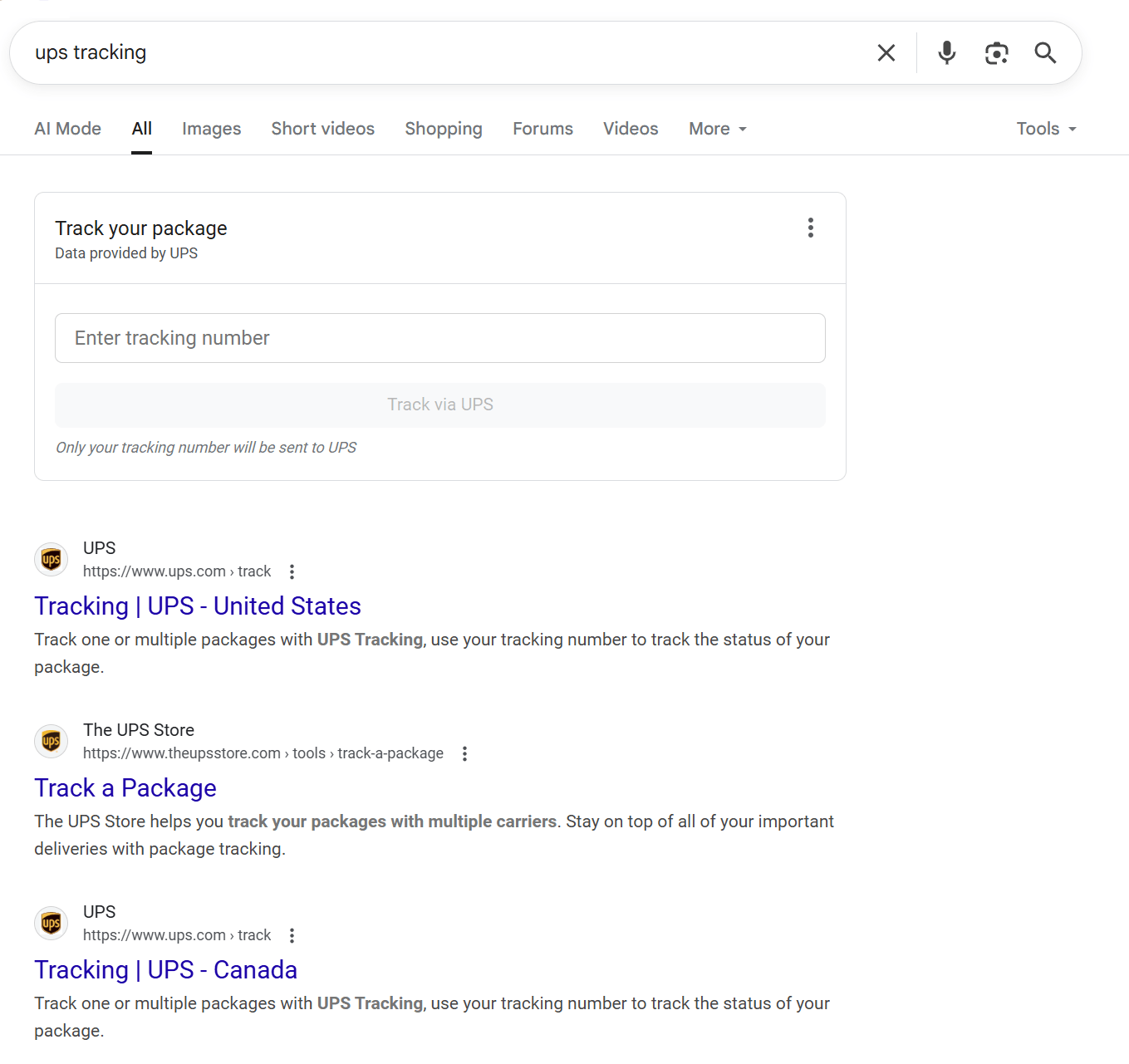Click the theupsstore.com track-a-package URL
This screenshot has height=1064, width=1129.
click(263, 753)
